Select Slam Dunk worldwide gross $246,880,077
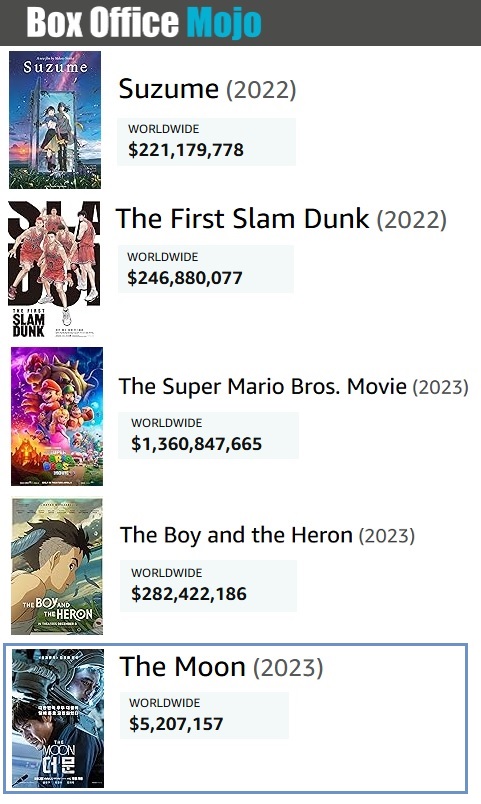This screenshot has width=481, height=804. point(185,278)
